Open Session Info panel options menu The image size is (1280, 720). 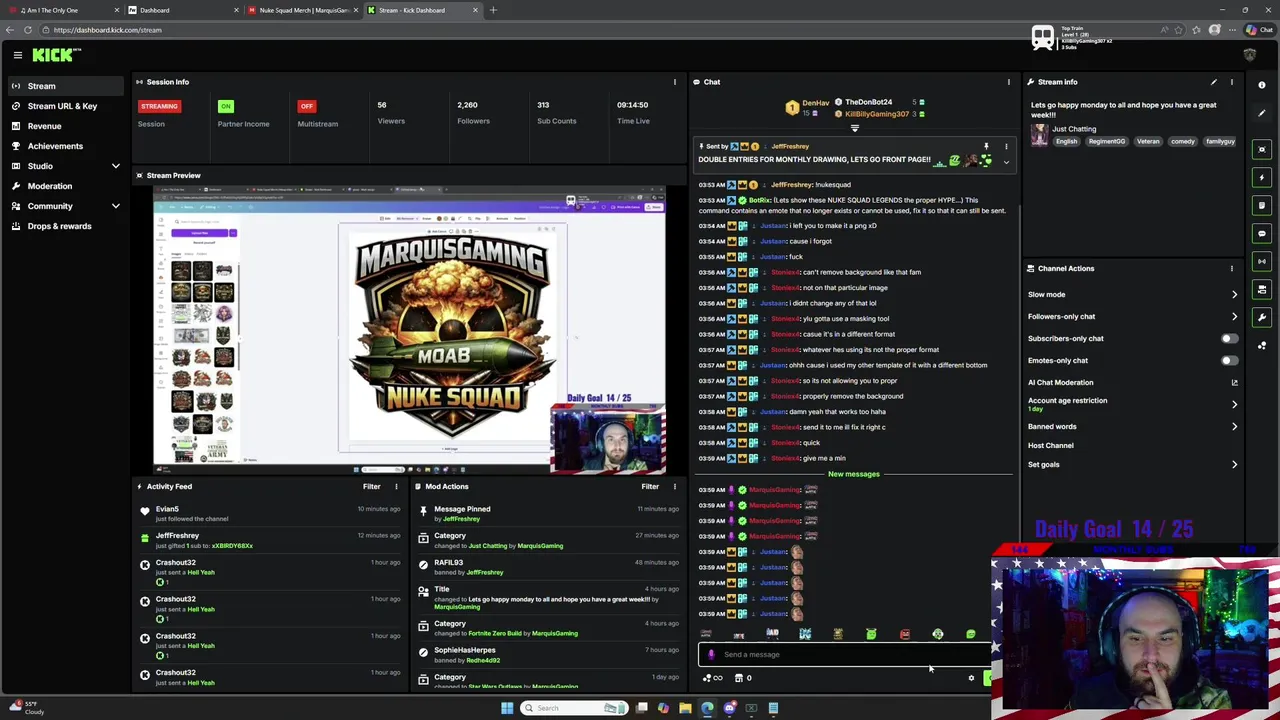click(674, 82)
